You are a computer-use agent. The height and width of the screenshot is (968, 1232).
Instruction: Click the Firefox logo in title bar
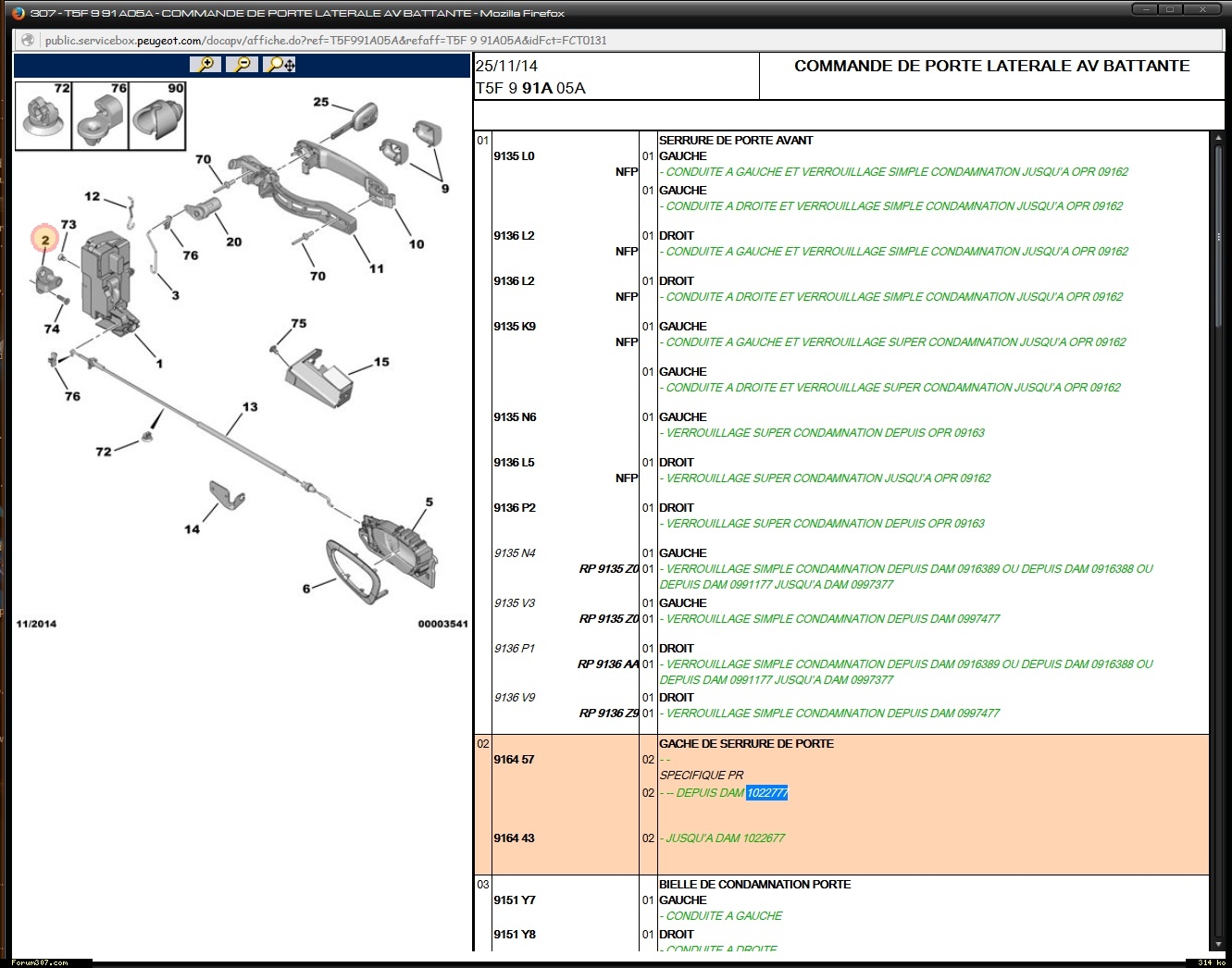(19, 13)
